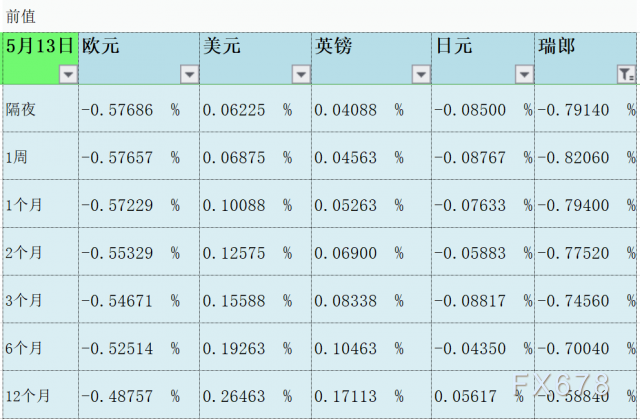640x420 pixels.
Task: Click the 前值 label above the table
Action: (x=21, y=16)
